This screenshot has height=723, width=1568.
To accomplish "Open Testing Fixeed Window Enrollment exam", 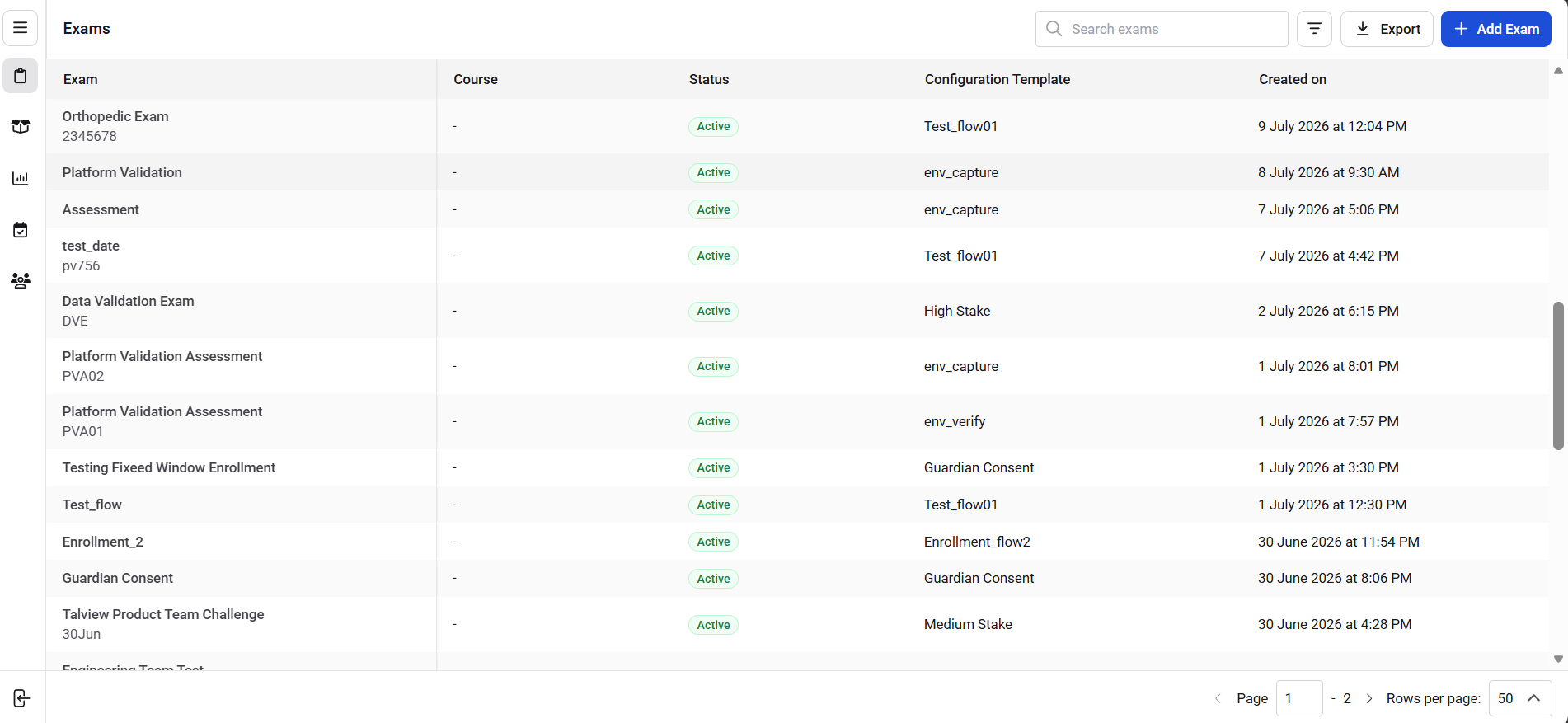I will (169, 467).
